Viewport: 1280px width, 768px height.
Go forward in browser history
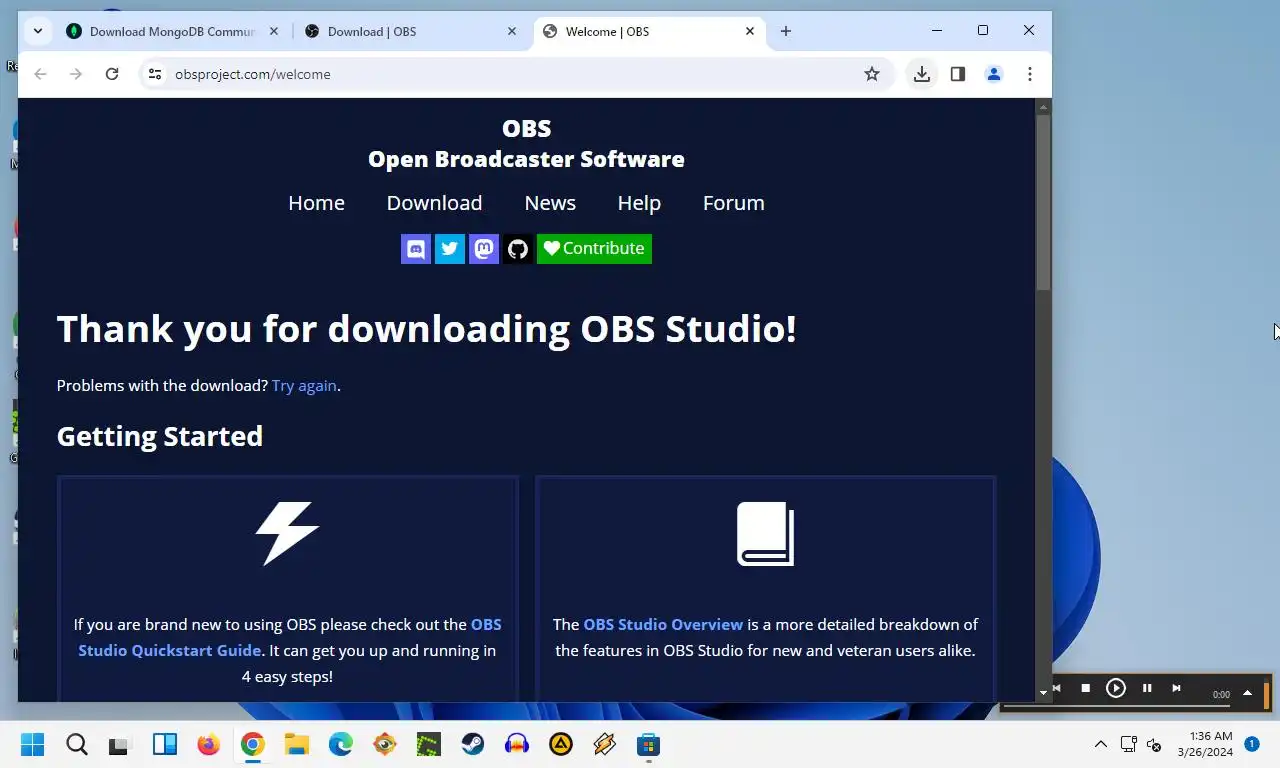coord(76,74)
